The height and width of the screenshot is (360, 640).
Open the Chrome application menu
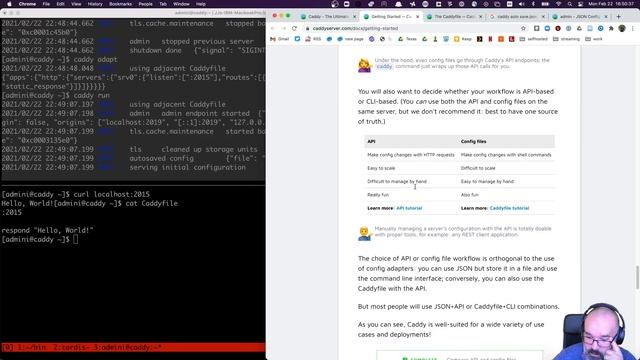(27, 4)
